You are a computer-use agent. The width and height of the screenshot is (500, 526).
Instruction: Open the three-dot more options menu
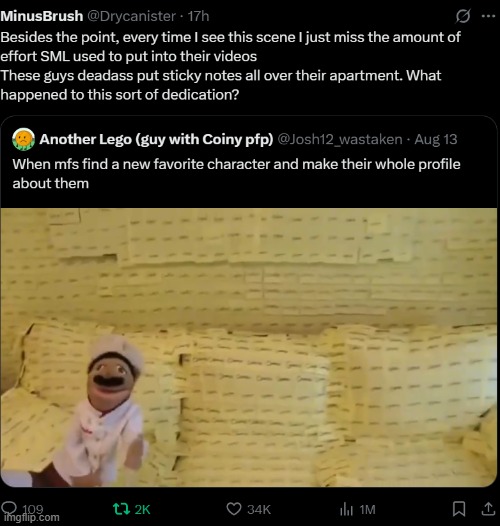click(488, 16)
